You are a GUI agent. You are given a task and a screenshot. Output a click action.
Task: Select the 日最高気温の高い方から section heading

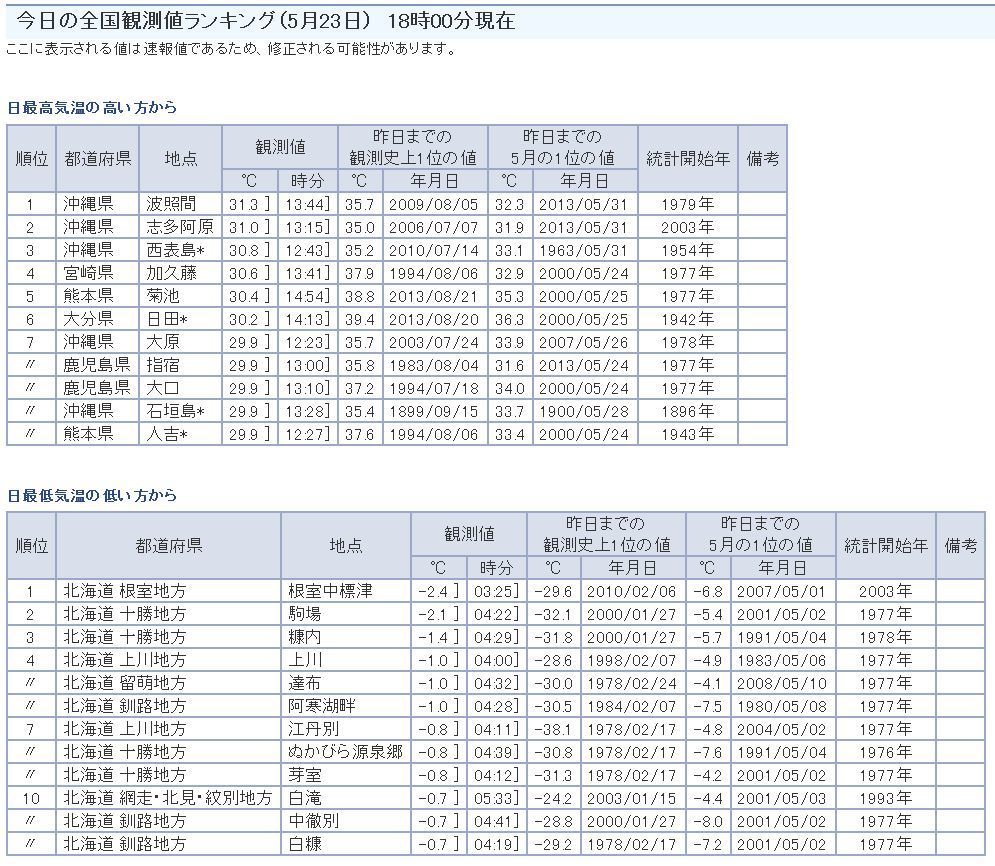tap(92, 108)
